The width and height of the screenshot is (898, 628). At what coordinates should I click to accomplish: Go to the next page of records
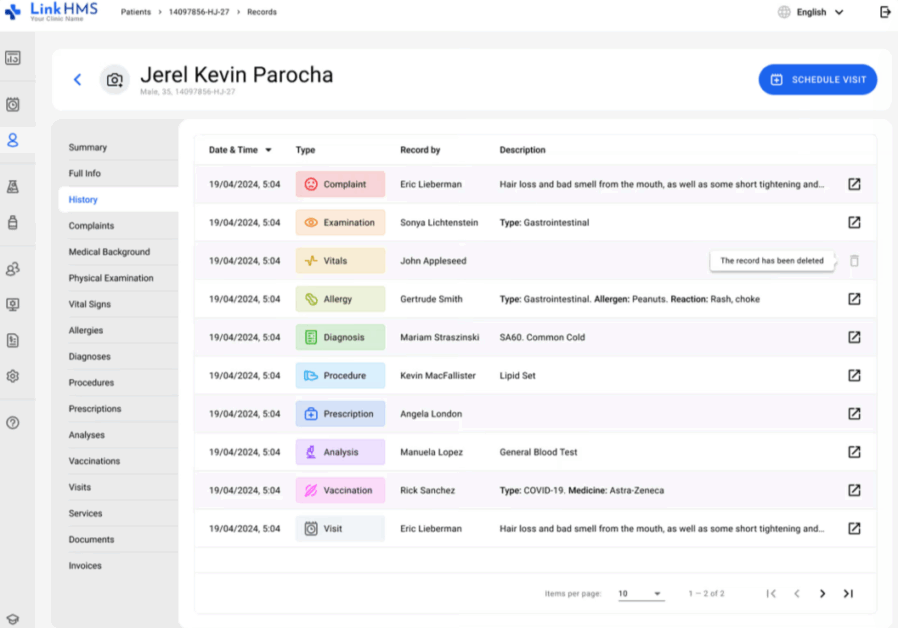[822, 594]
